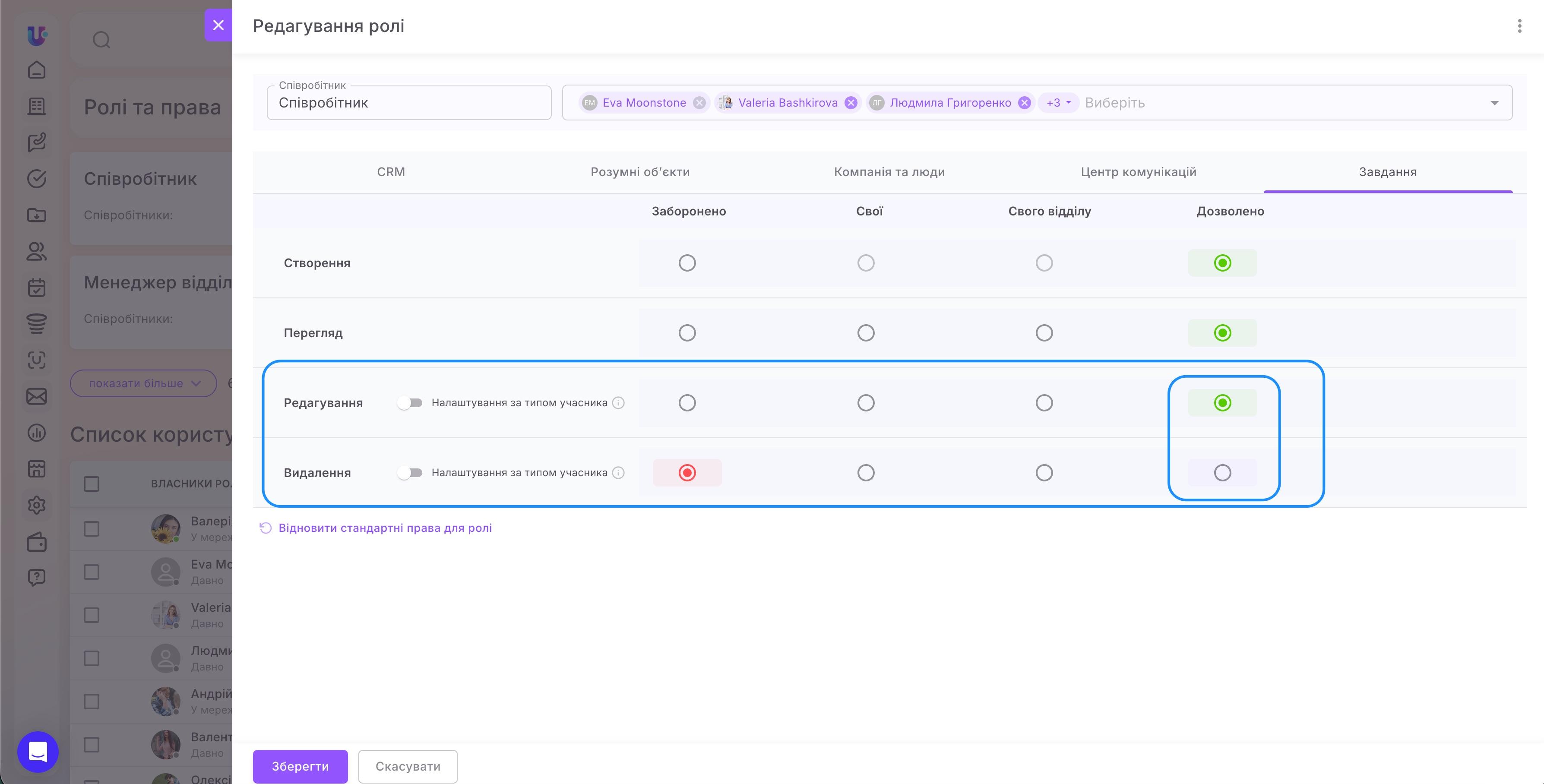The image size is (1544, 784).
Task: Open the employee selection dropdown arrow
Action: (1494, 103)
